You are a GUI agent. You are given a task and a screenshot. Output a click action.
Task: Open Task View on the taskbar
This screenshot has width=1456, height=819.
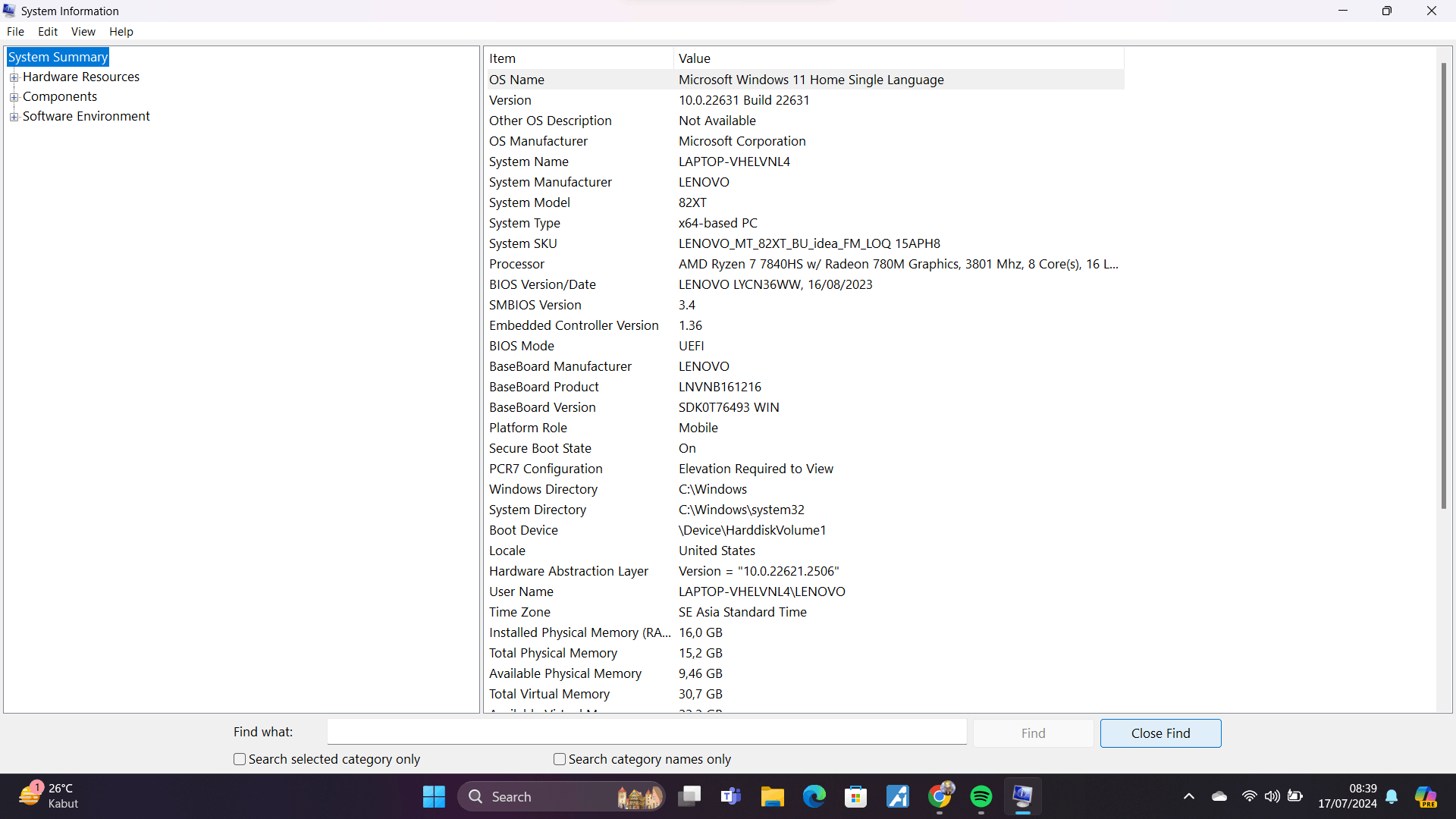689,796
